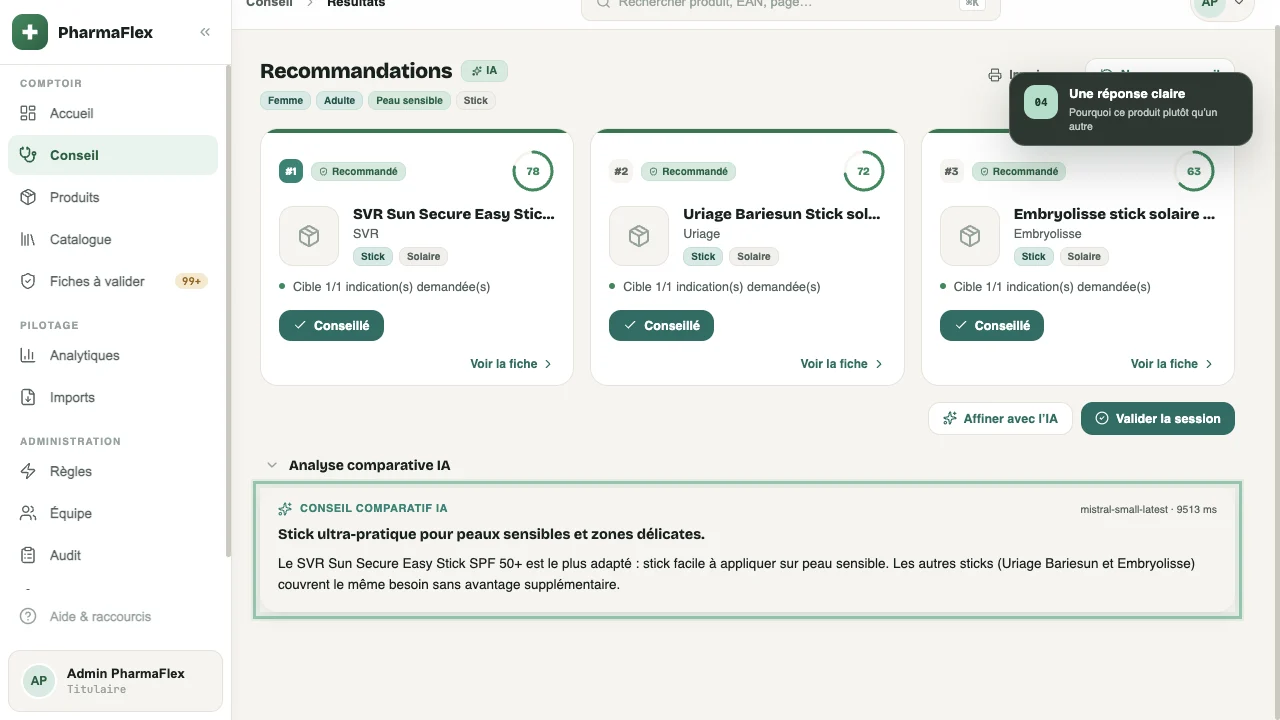The width and height of the screenshot is (1280, 720).
Task: Click the Femme filter tag
Action: 285,100
